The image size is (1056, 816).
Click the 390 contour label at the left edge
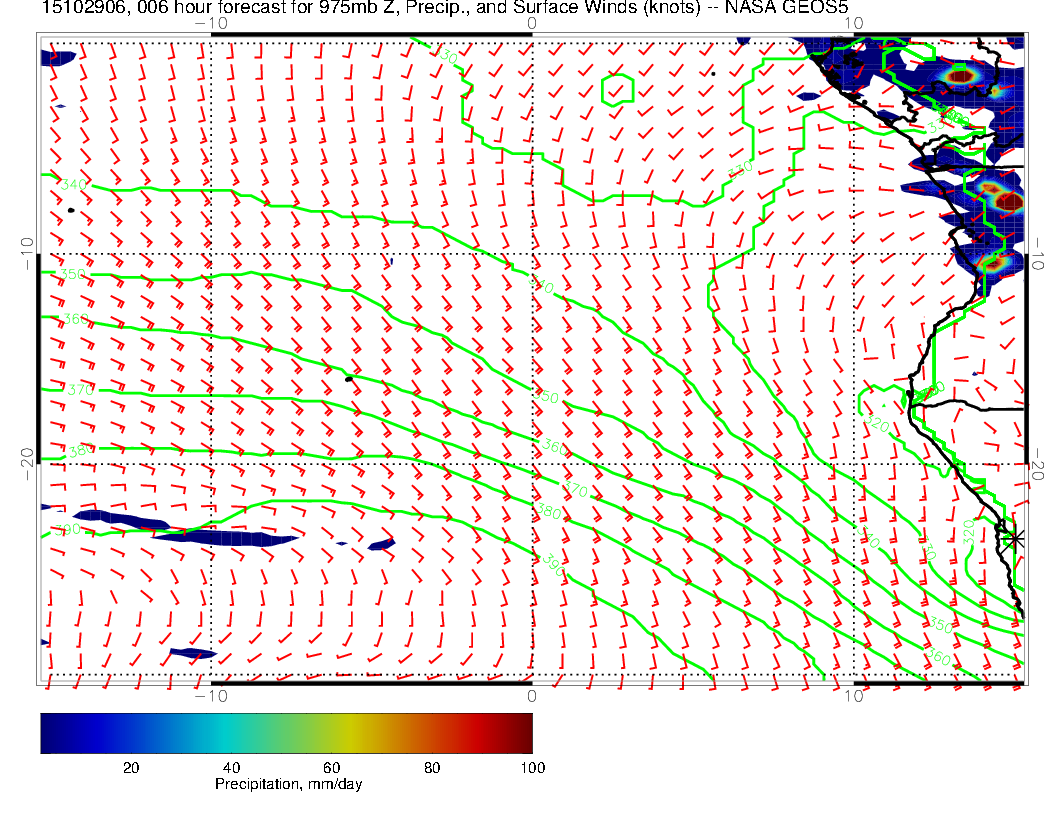68,529
